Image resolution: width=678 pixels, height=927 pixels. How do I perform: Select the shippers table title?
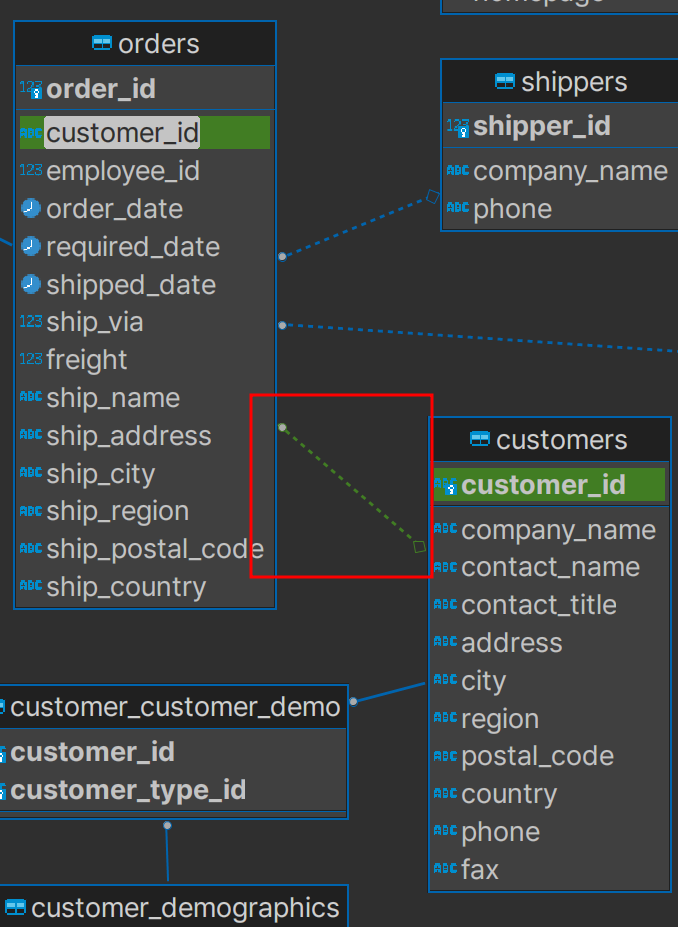pos(574,82)
